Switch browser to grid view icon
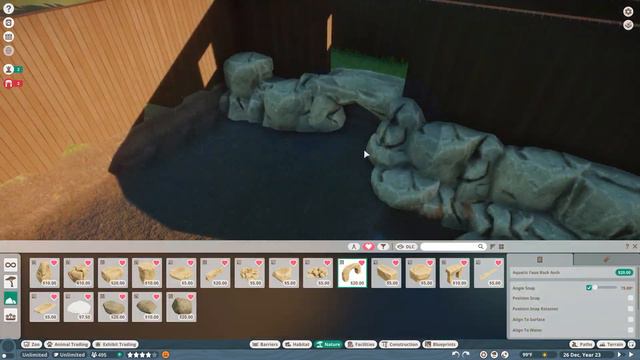 pyautogui.click(x=501, y=247)
